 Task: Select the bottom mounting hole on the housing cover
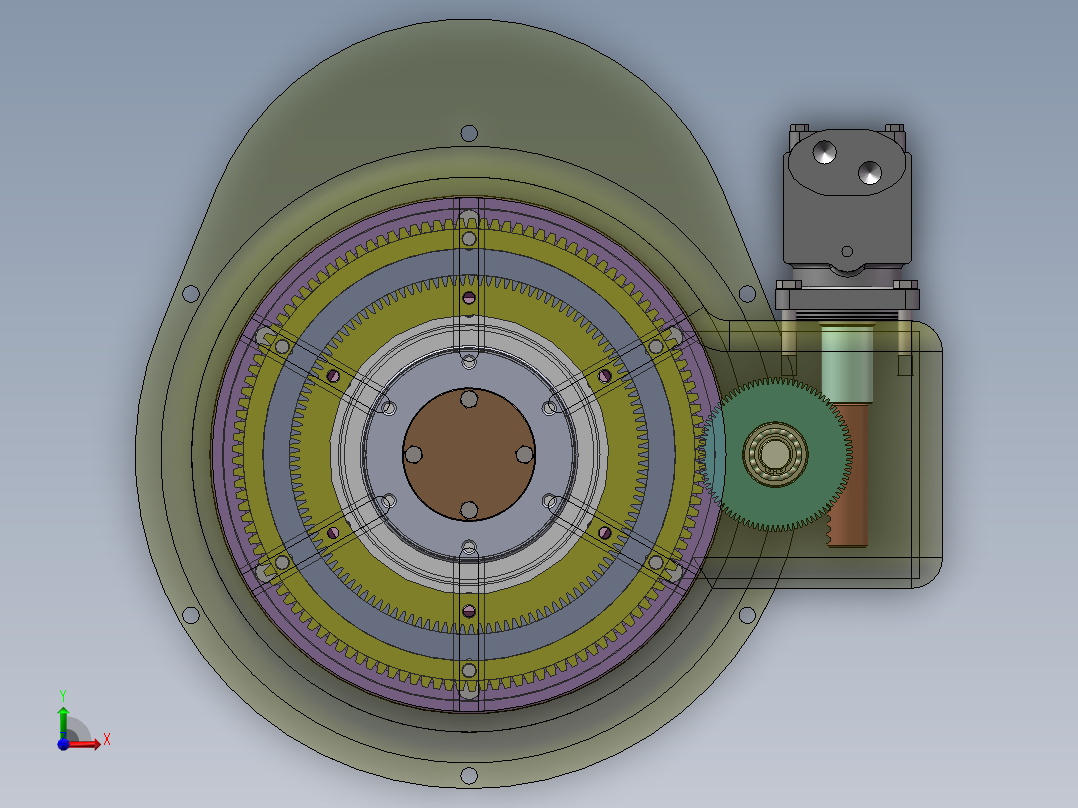pyautogui.click(x=468, y=774)
